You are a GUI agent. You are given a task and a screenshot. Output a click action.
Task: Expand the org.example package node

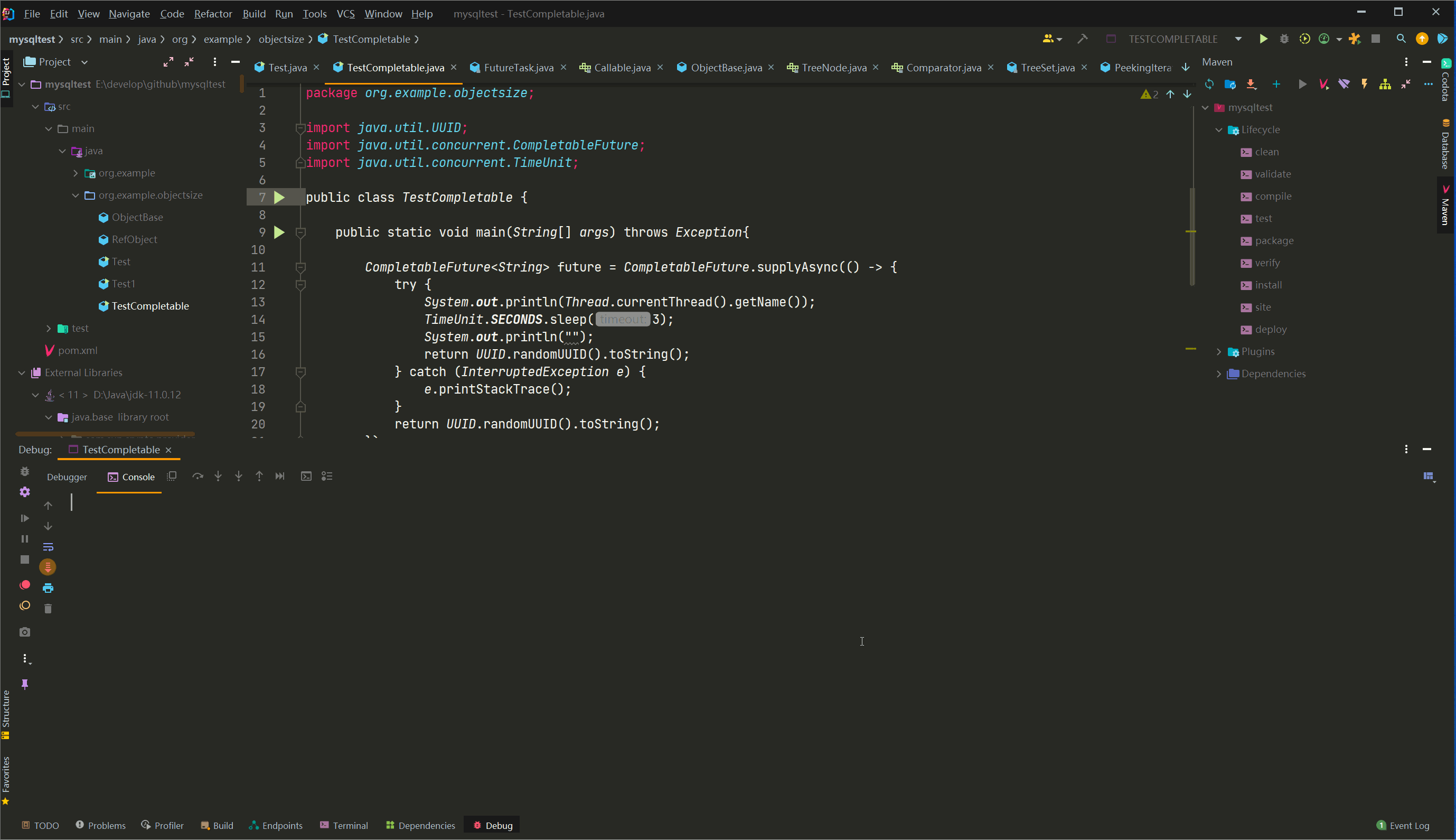click(76, 173)
